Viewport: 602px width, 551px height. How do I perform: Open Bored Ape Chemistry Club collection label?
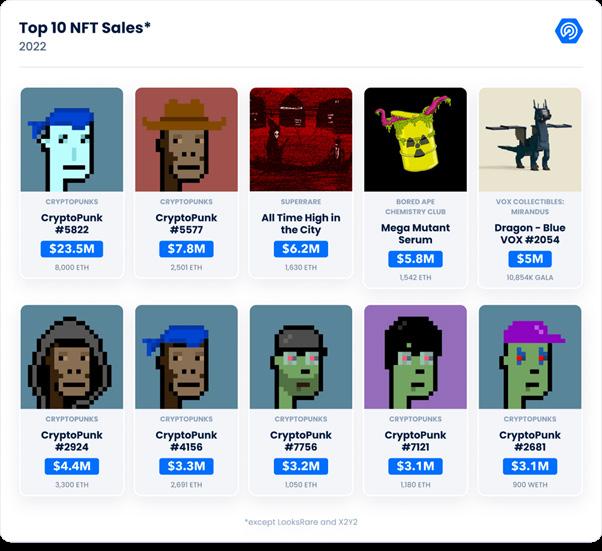(415, 207)
